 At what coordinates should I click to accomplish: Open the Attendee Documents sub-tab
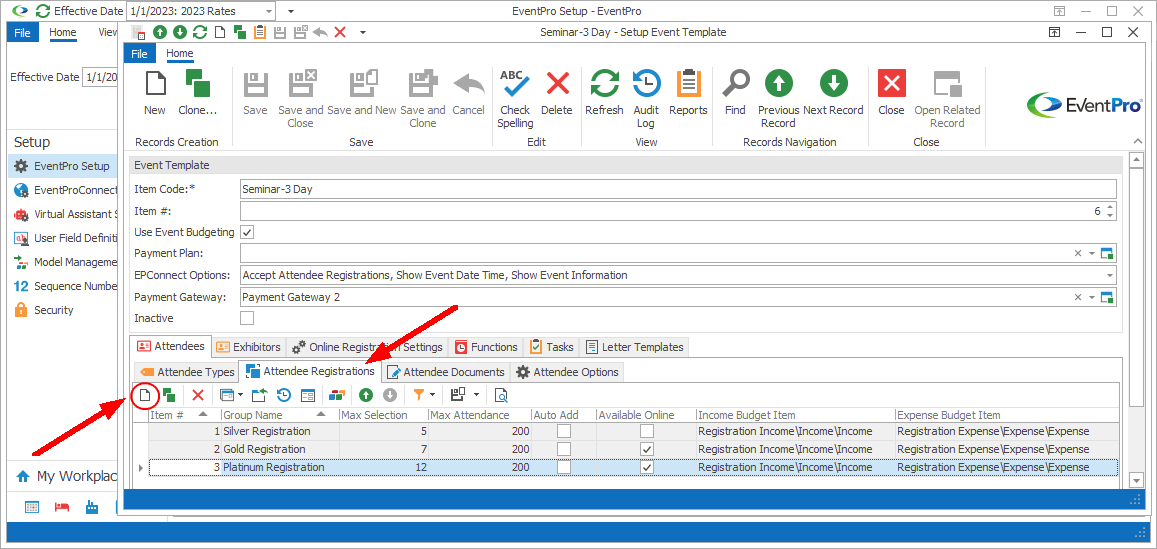[x=446, y=371]
